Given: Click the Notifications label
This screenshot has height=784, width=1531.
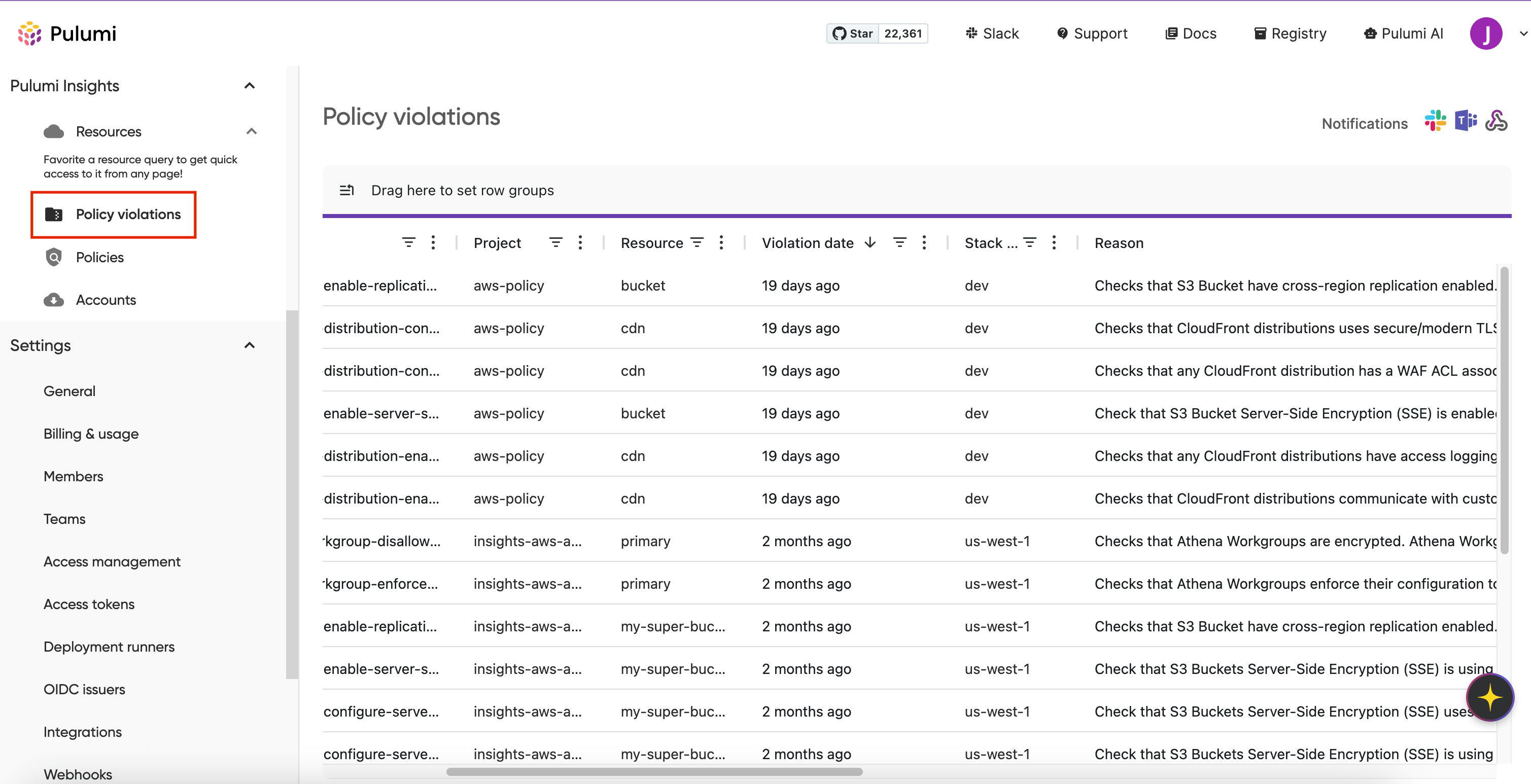Looking at the screenshot, I should tap(1365, 124).
